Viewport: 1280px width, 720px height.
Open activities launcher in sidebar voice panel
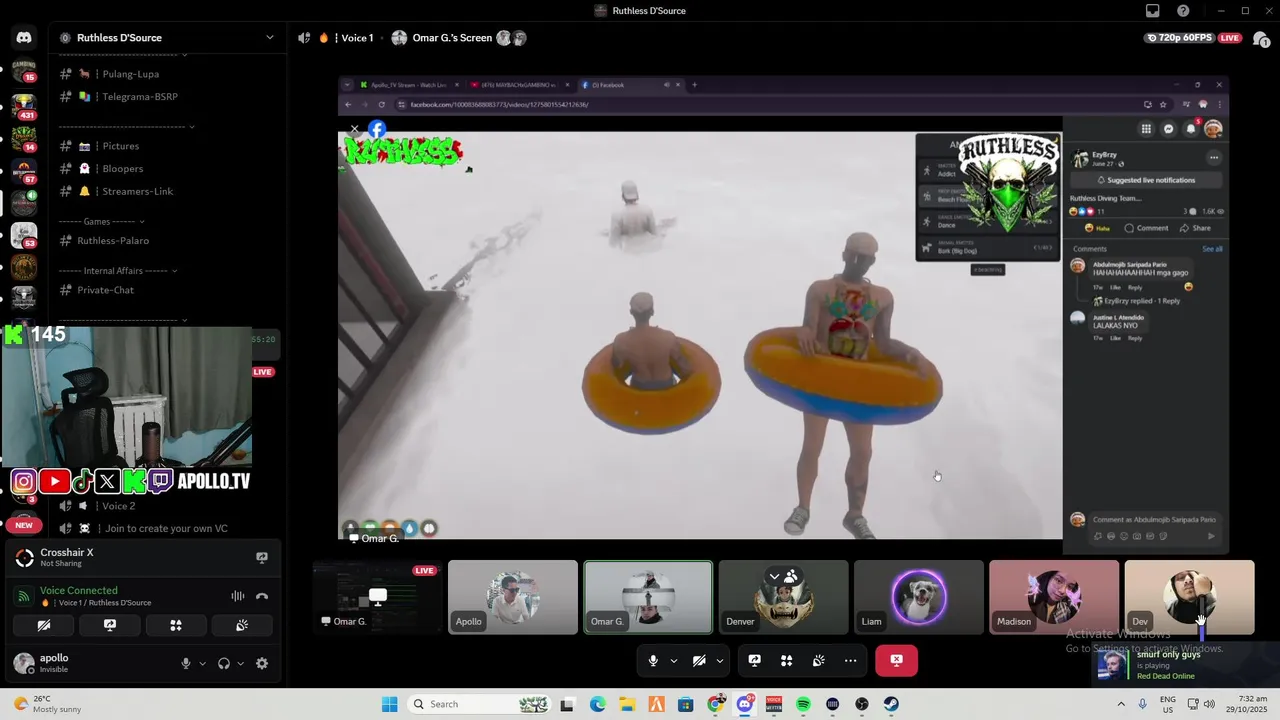click(176, 625)
